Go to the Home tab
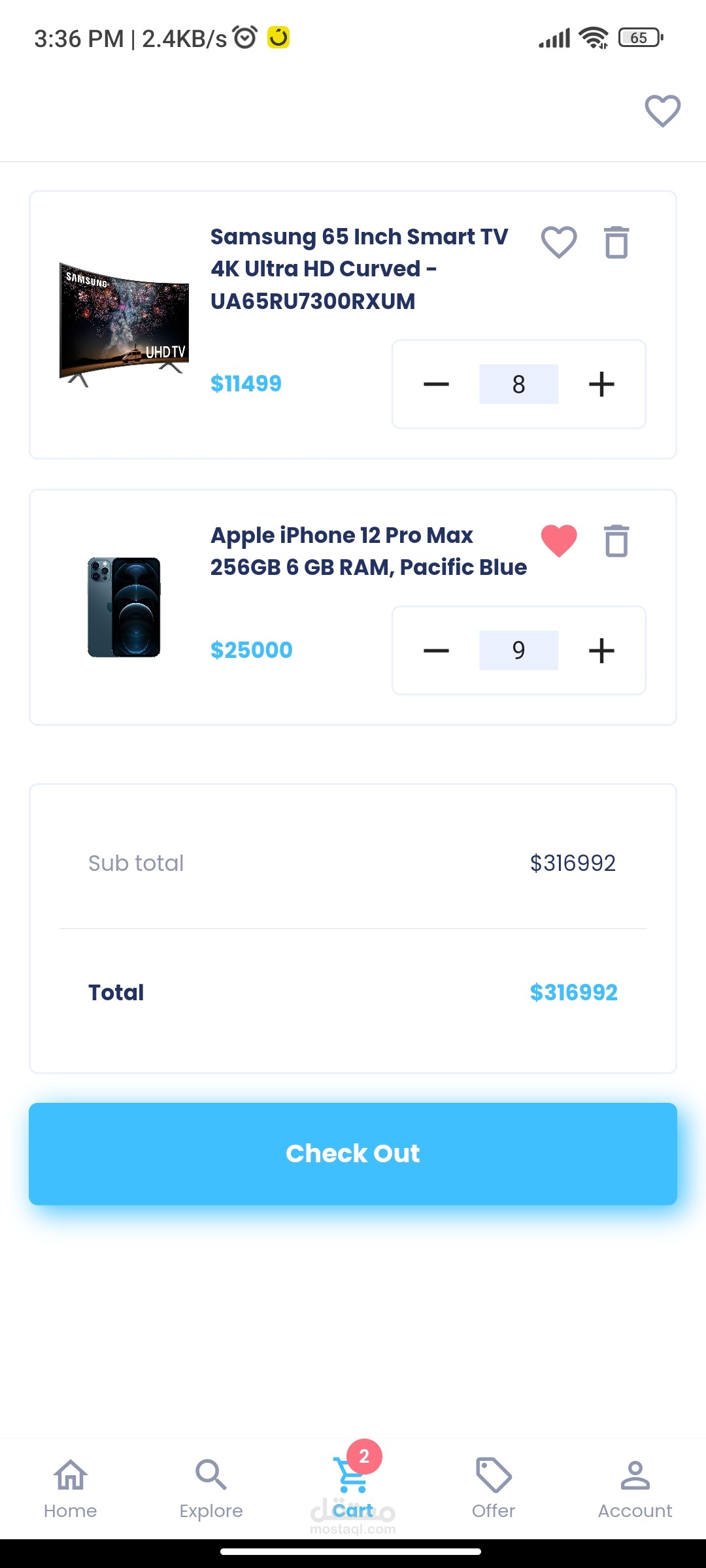The height and width of the screenshot is (1568, 706). [71, 1488]
